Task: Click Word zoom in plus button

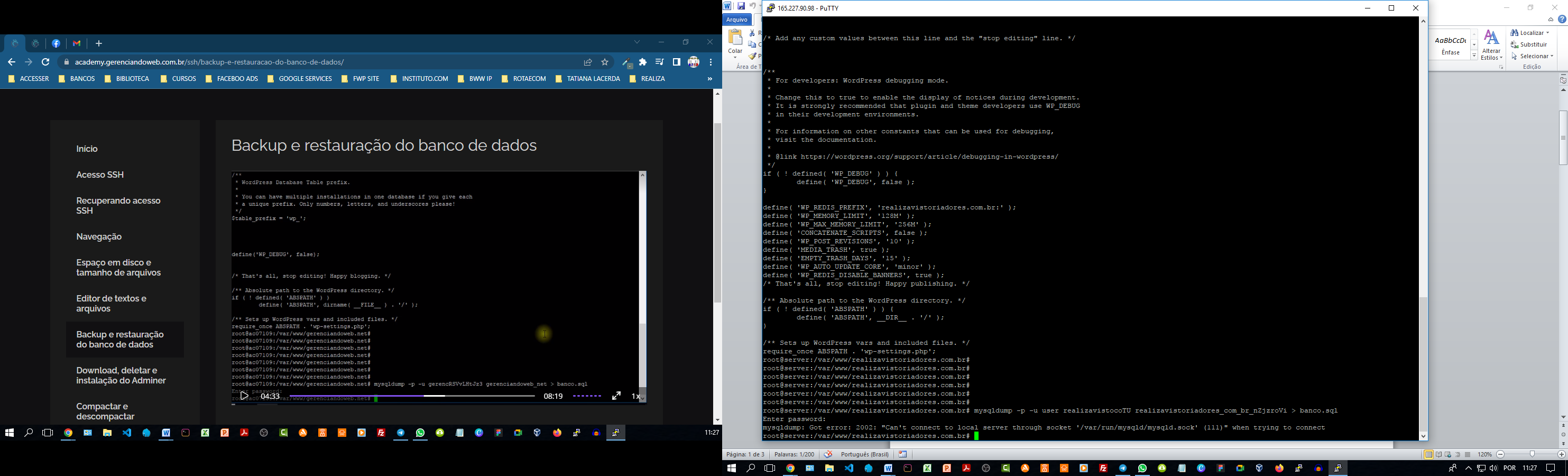Action: pos(1561,455)
